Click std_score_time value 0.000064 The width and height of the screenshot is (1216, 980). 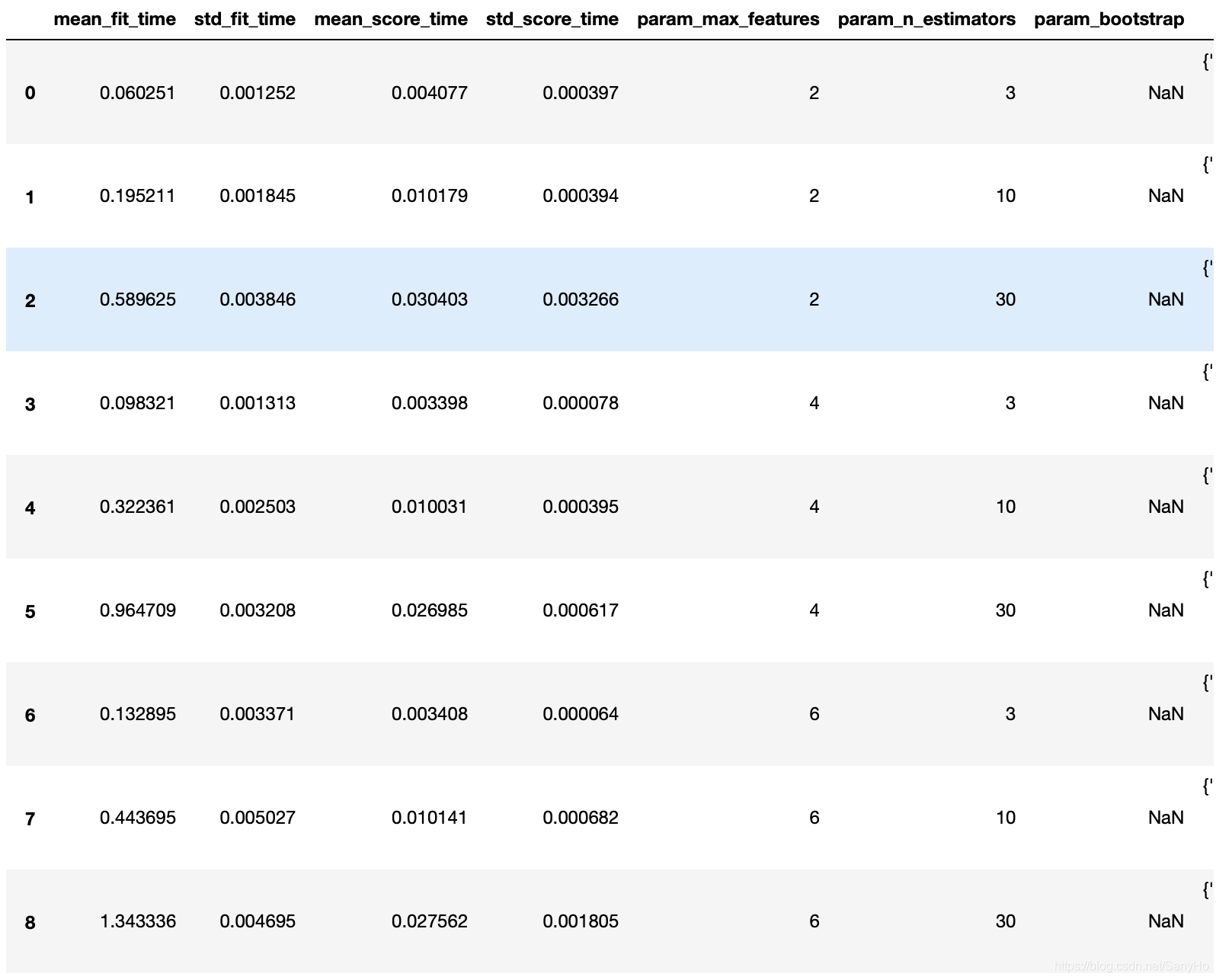point(581,714)
